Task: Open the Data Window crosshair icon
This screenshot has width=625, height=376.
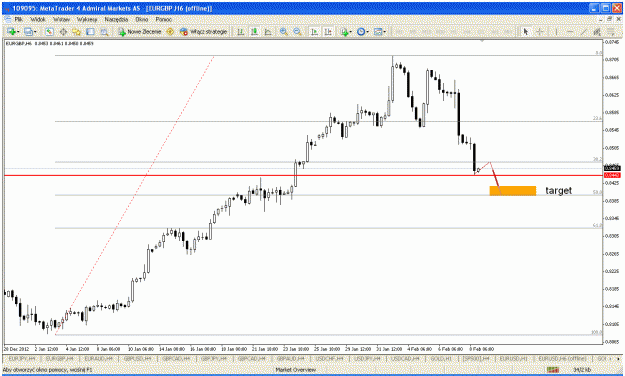Action: click(x=63, y=31)
